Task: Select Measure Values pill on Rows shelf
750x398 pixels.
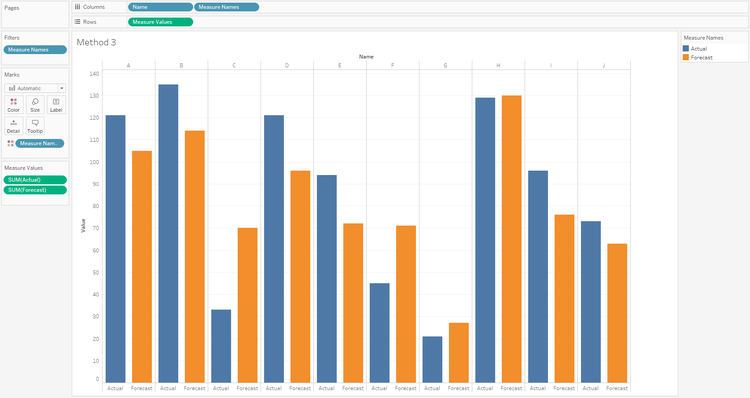Action: [x=160, y=22]
